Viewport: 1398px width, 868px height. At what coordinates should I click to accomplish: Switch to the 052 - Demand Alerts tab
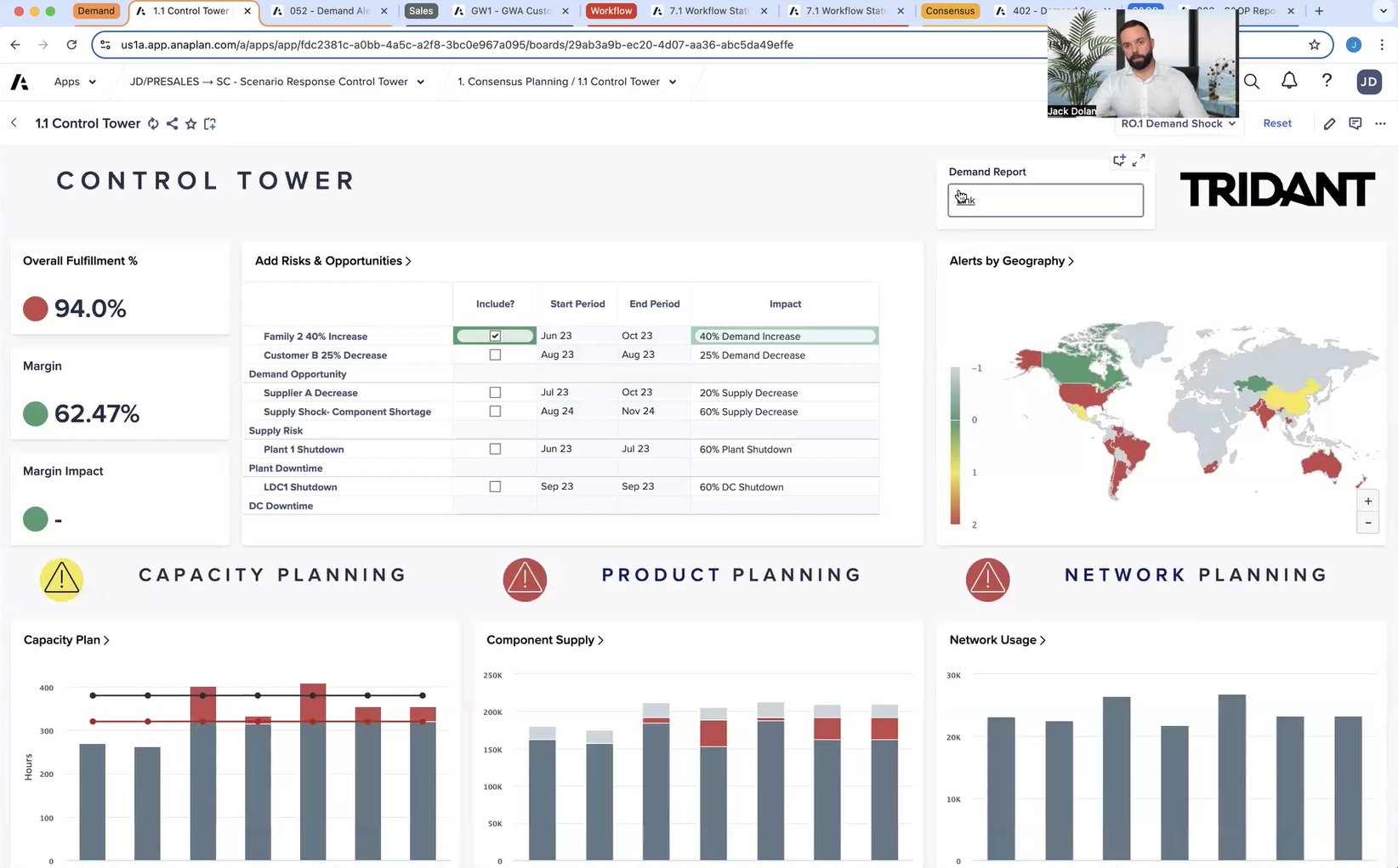point(329,11)
